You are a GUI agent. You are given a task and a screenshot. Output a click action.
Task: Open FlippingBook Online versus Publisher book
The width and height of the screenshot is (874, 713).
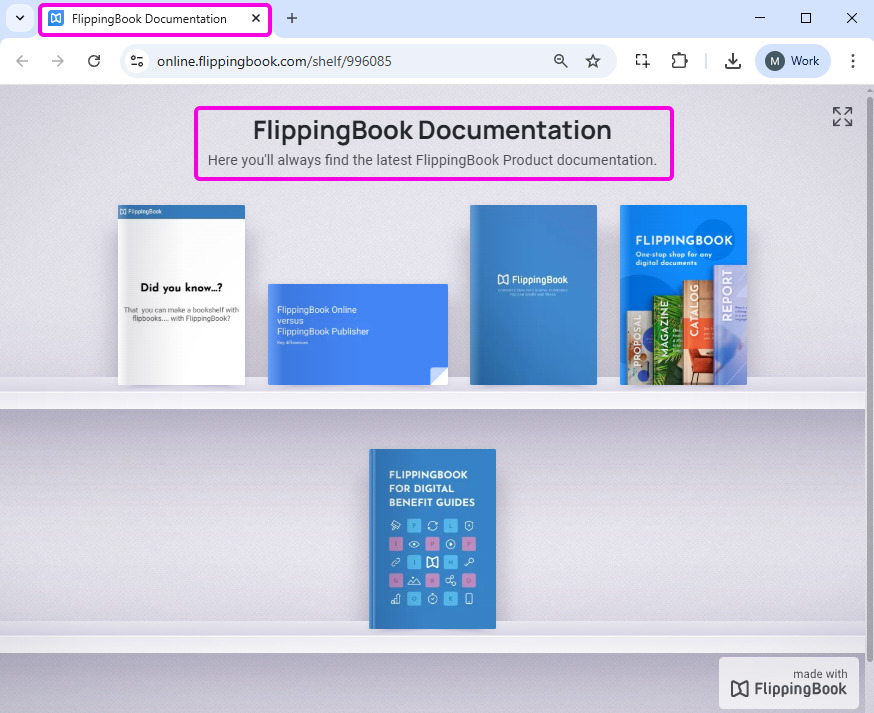tap(358, 334)
